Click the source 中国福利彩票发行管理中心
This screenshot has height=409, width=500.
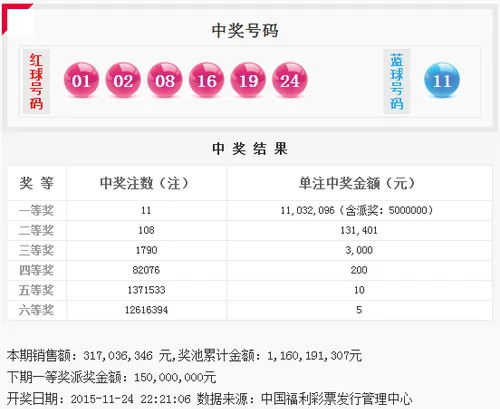337,399
